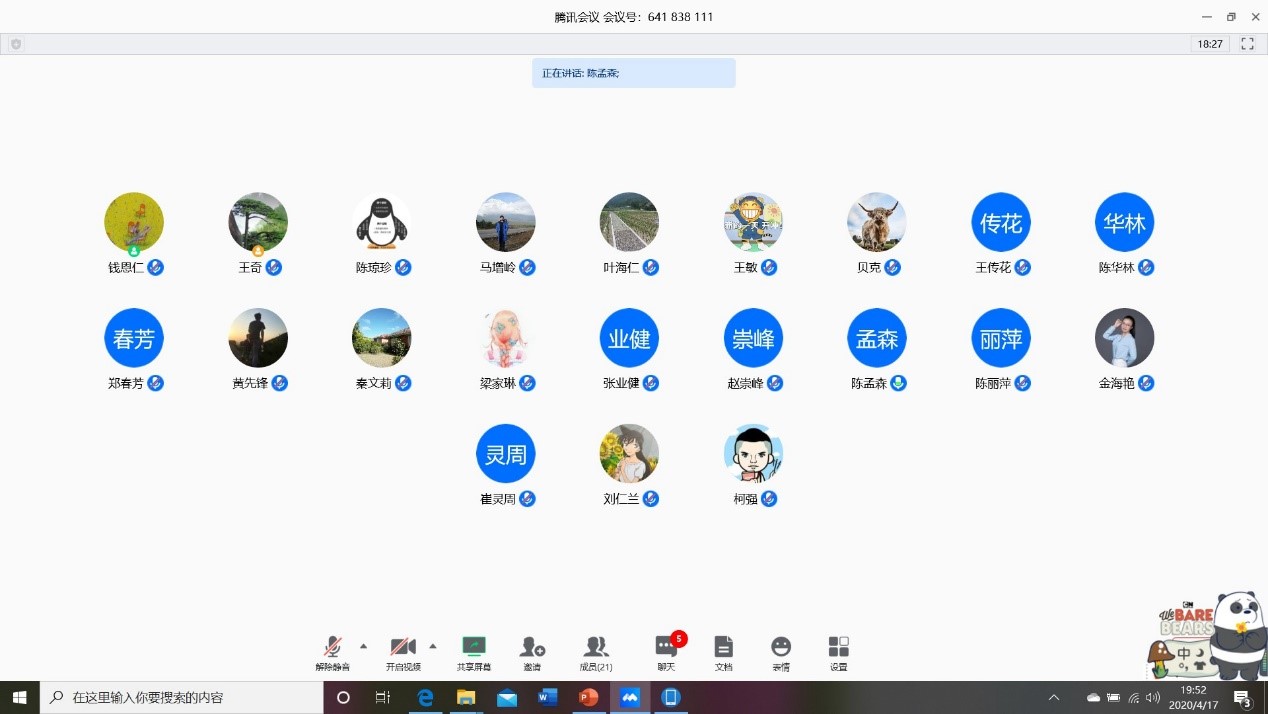Select participant 金海艳's avatar
Viewport: 1268px width, 714px height.
[1124, 338]
